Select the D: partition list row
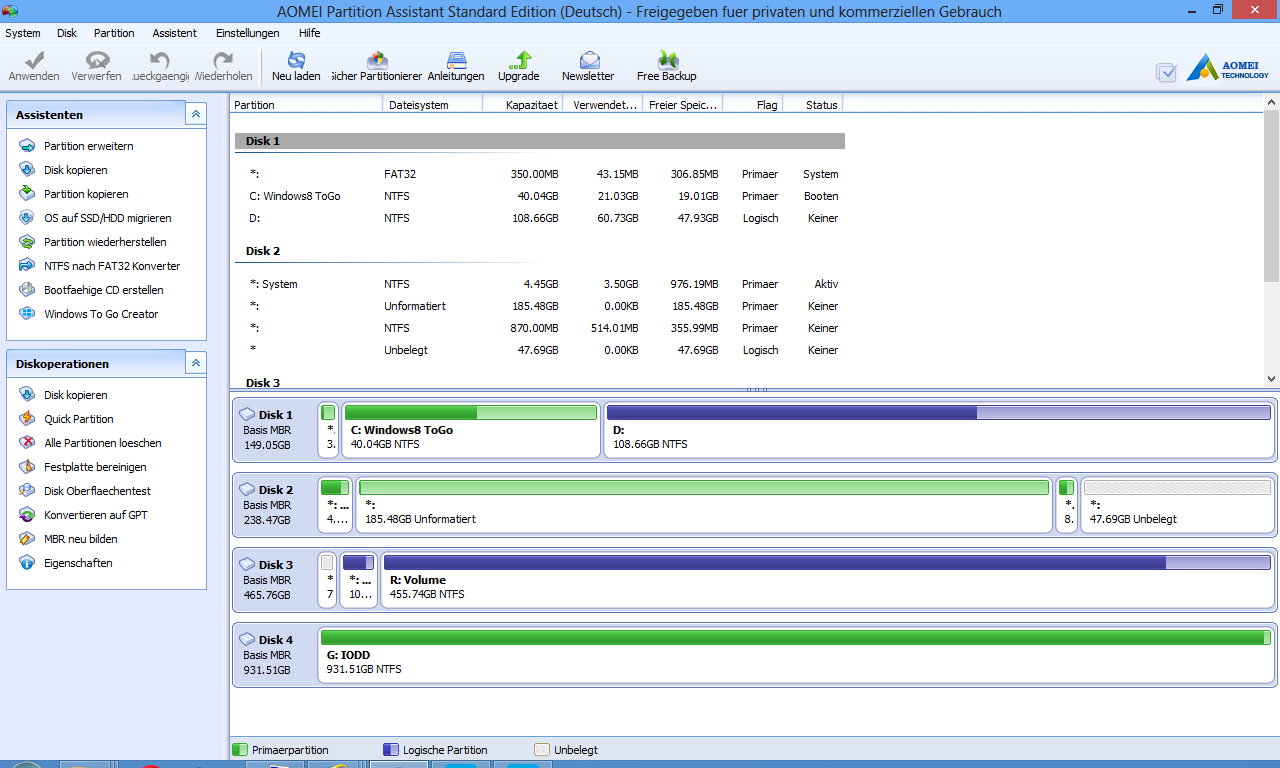 click(540, 218)
